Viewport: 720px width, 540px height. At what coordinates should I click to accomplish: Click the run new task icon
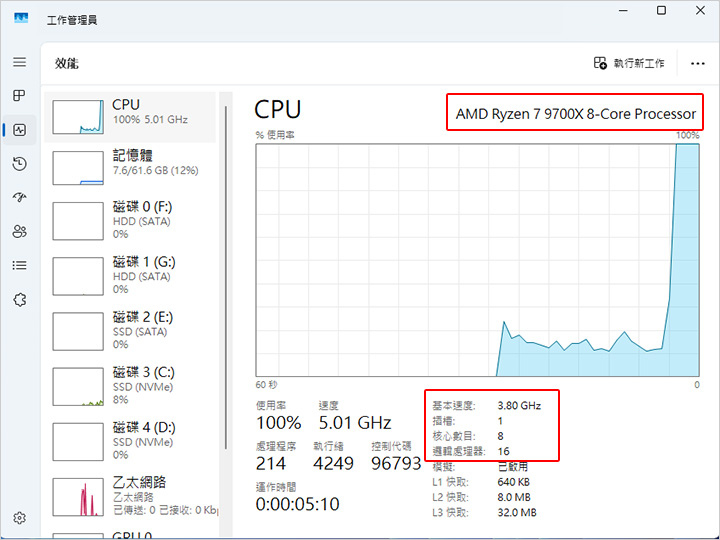click(x=600, y=63)
